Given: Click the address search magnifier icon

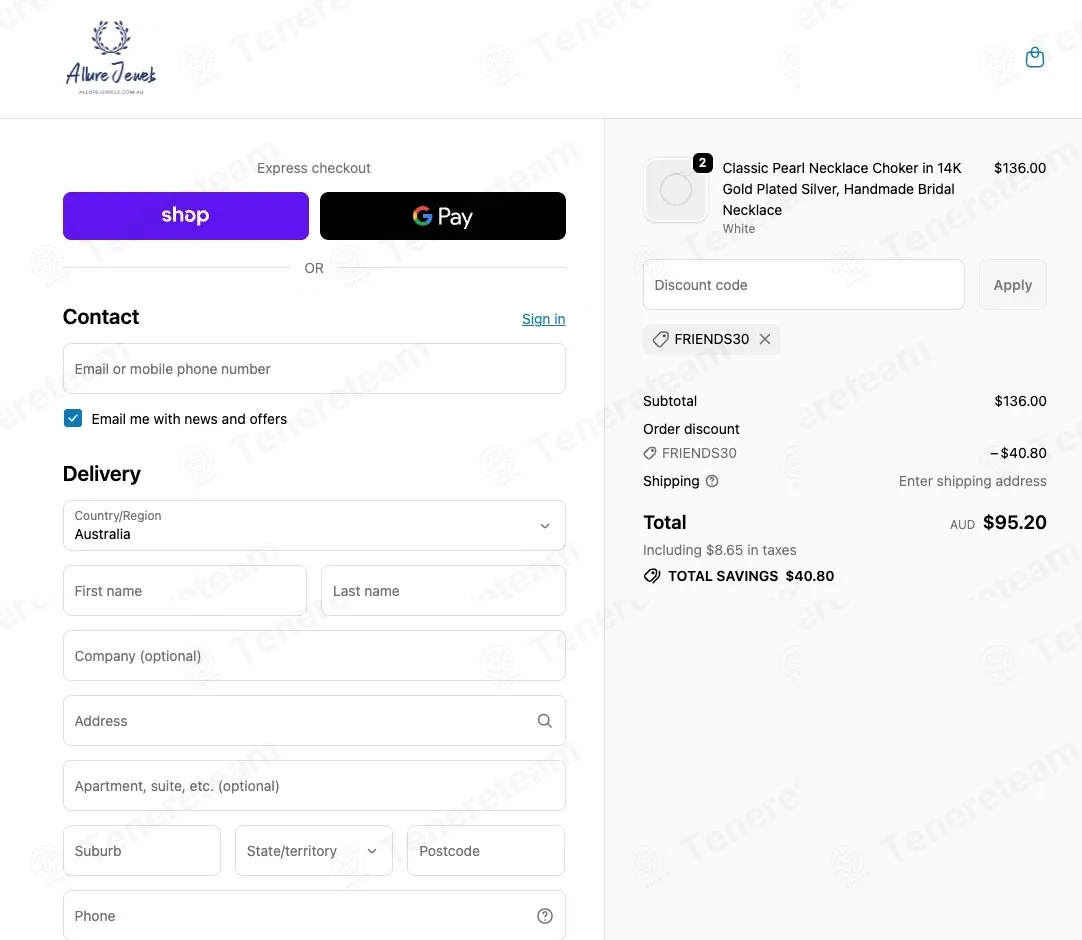Looking at the screenshot, I should [544, 721].
